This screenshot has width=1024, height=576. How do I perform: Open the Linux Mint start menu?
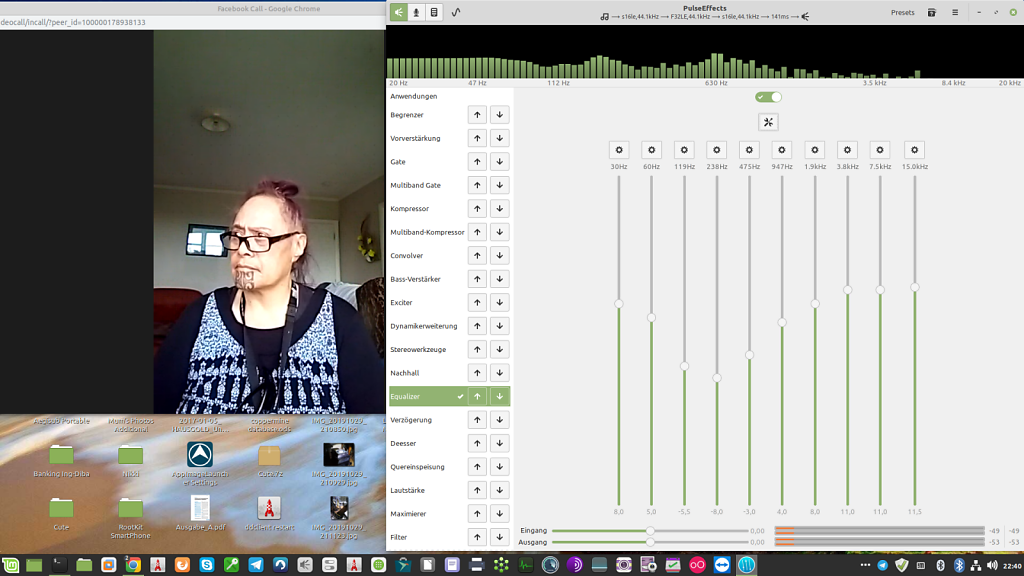(x=10, y=565)
